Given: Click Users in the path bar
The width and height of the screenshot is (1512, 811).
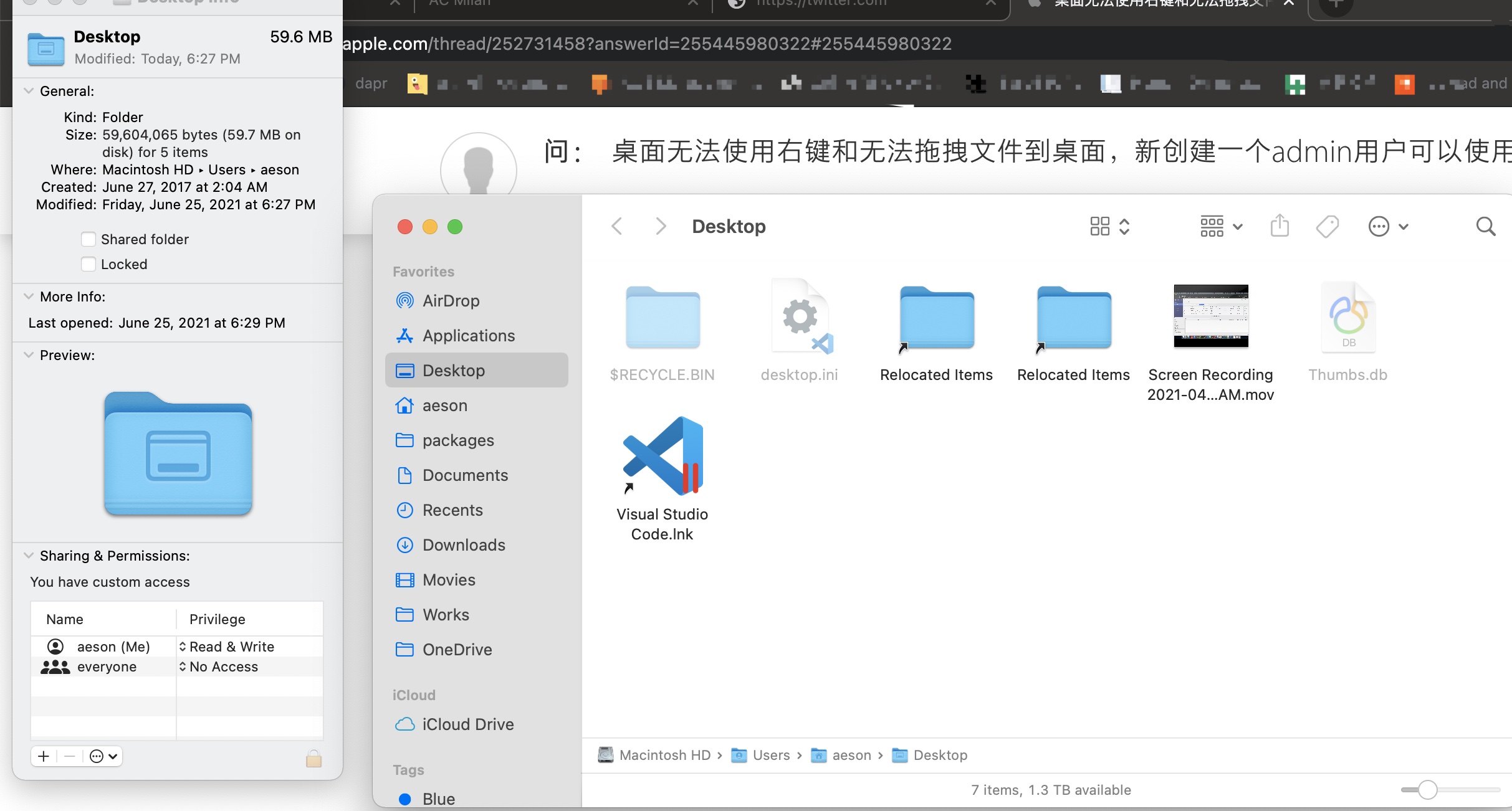Looking at the screenshot, I should coord(770,755).
